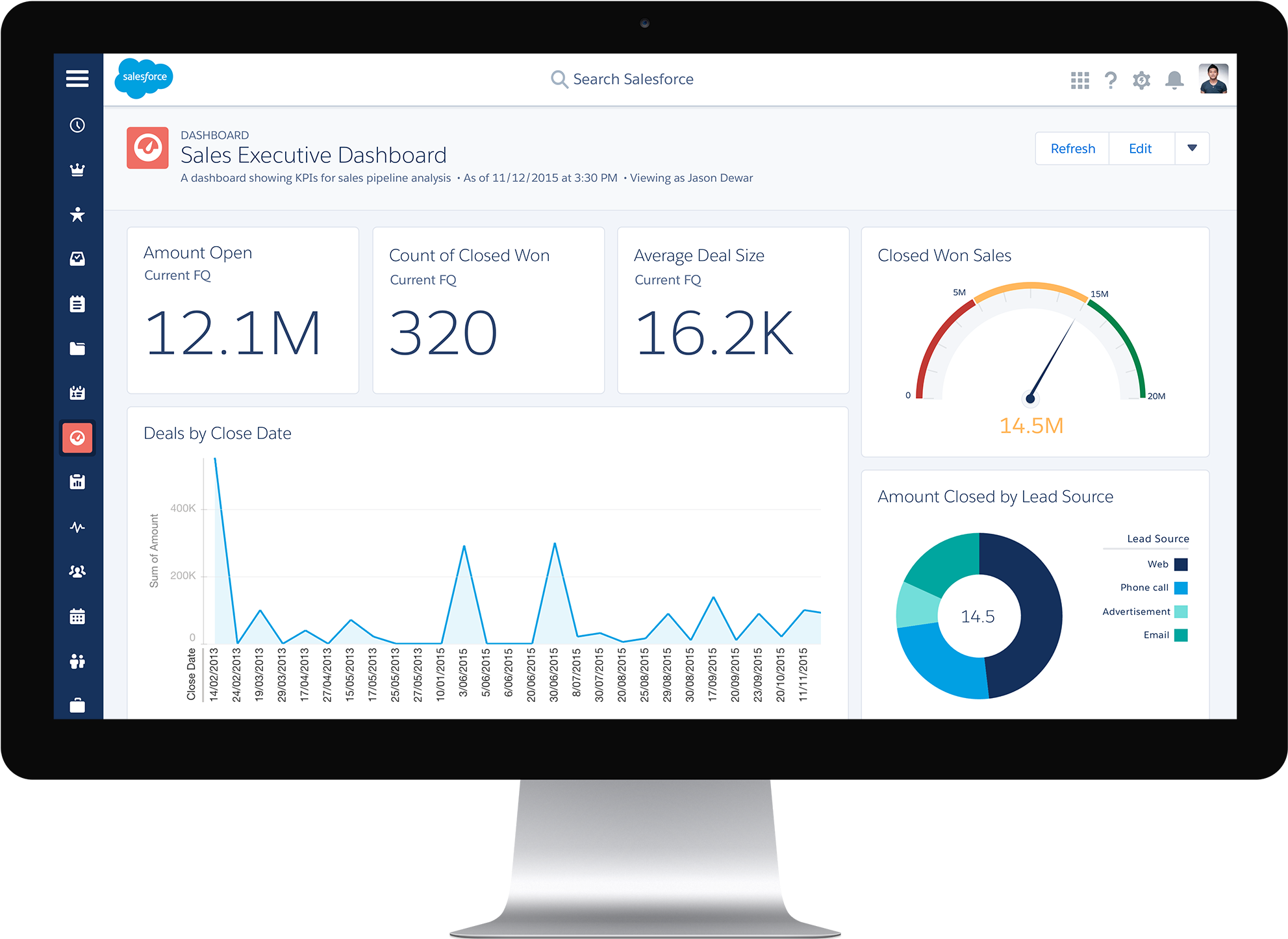This screenshot has width=1288, height=939.
Task: Select the Contacts group icon in sidebar
Action: coord(77,570)
